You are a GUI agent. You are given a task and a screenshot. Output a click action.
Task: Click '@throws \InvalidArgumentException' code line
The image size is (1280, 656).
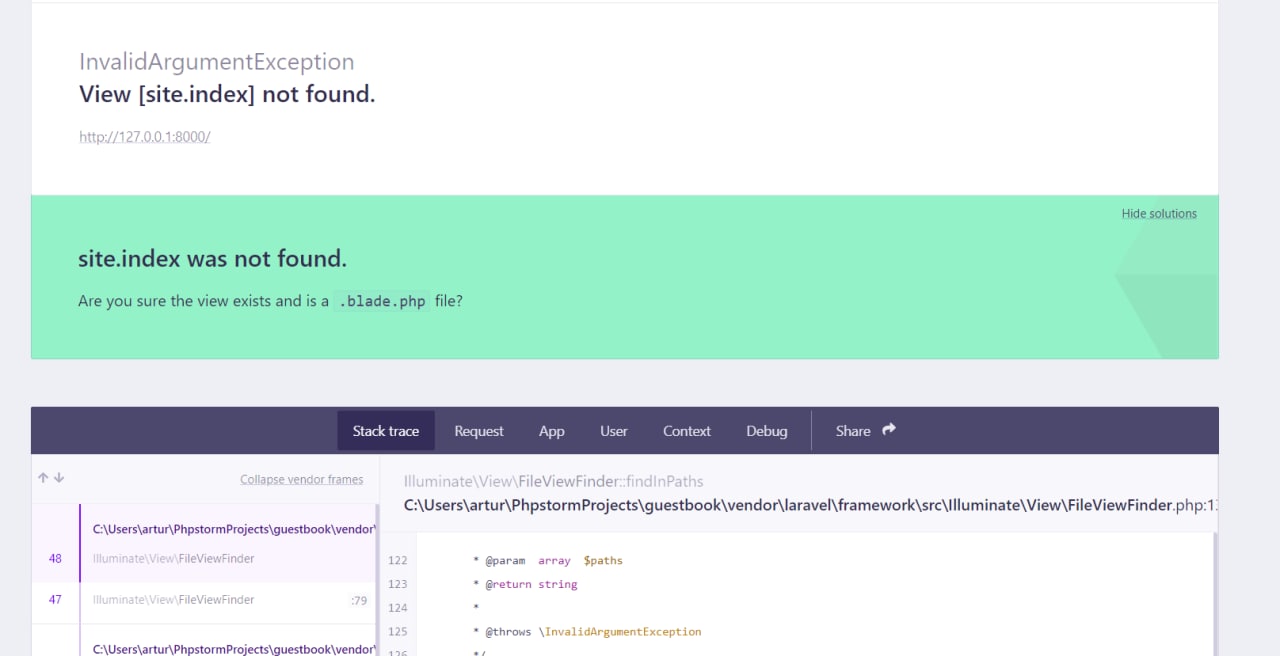click(x=587, y=632)
